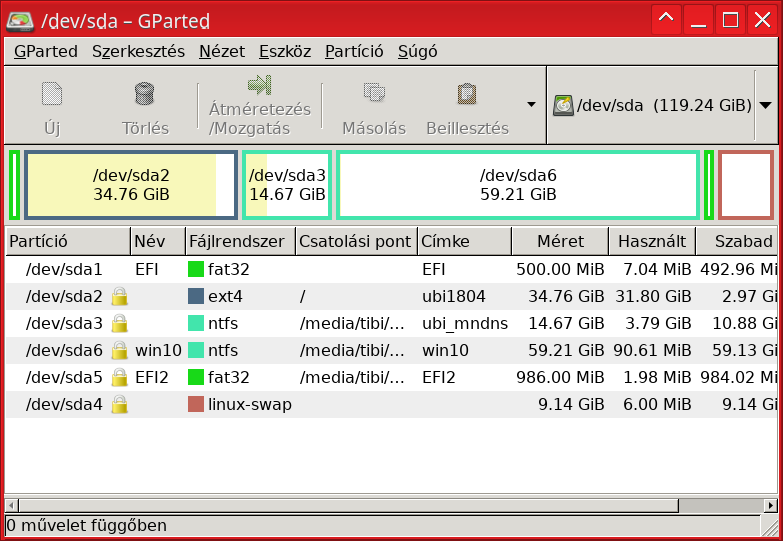The height and width of the screenshot is (541, 783).
Task: Sort by the Méret column header
Action: [x=560, y=241]
